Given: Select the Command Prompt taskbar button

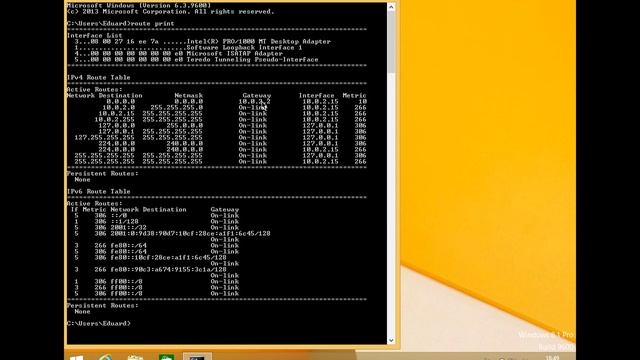Looking at the screenshot, I should (197, 357).
